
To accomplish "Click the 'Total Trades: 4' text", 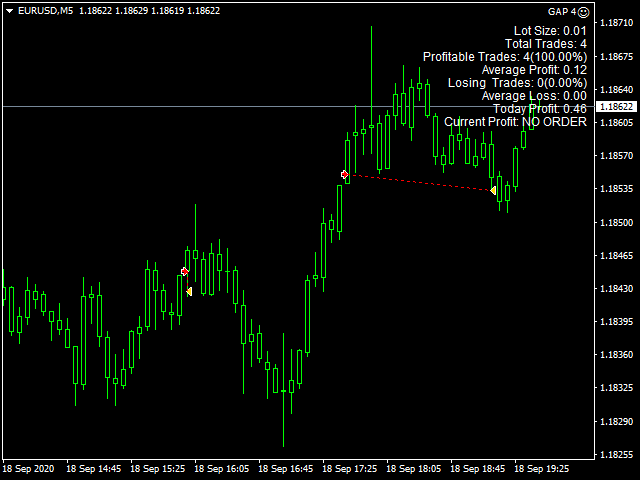I will [x=546, y=44].
